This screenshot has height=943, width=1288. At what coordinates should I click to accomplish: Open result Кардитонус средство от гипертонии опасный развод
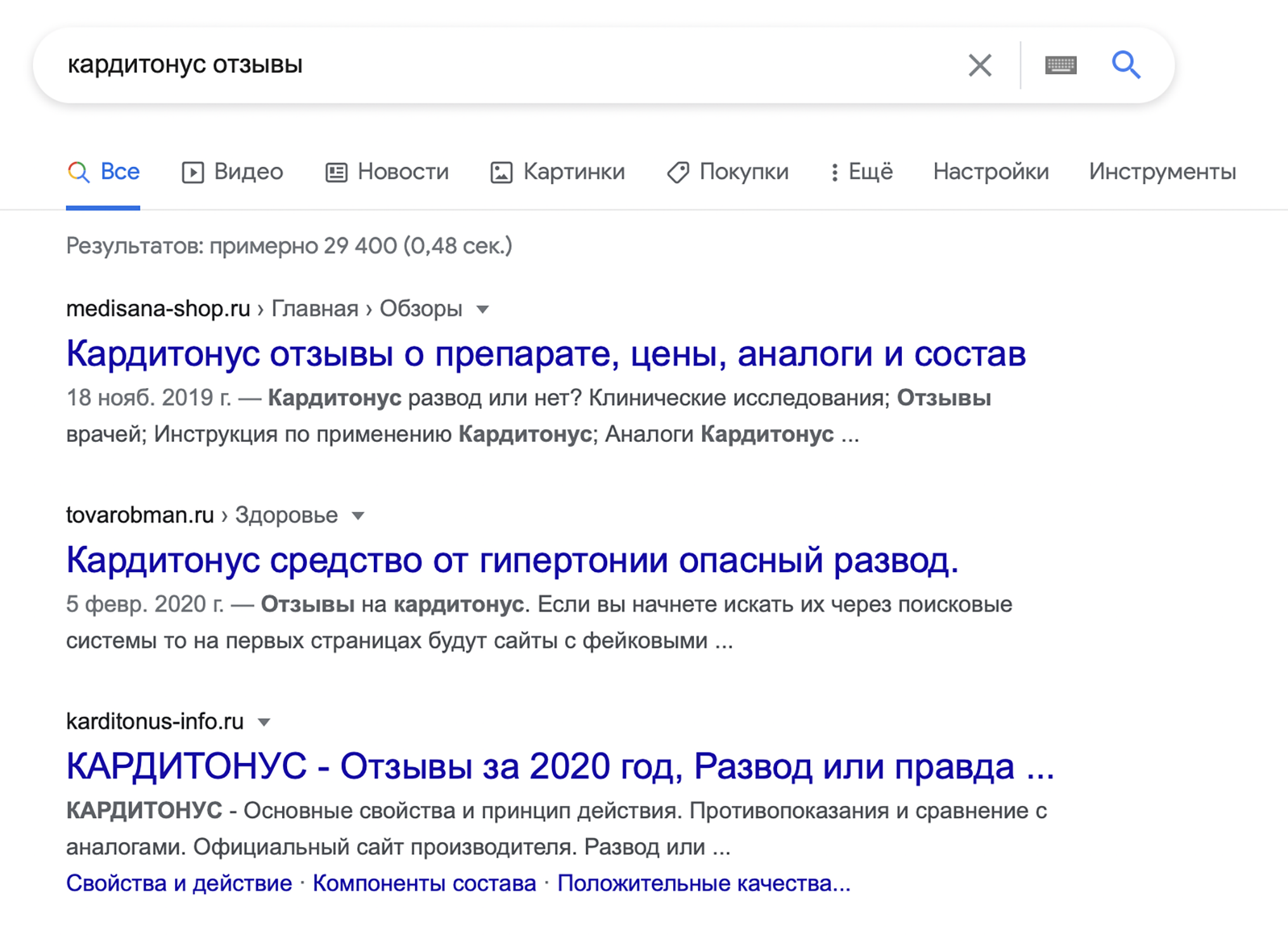pos(512,560)
